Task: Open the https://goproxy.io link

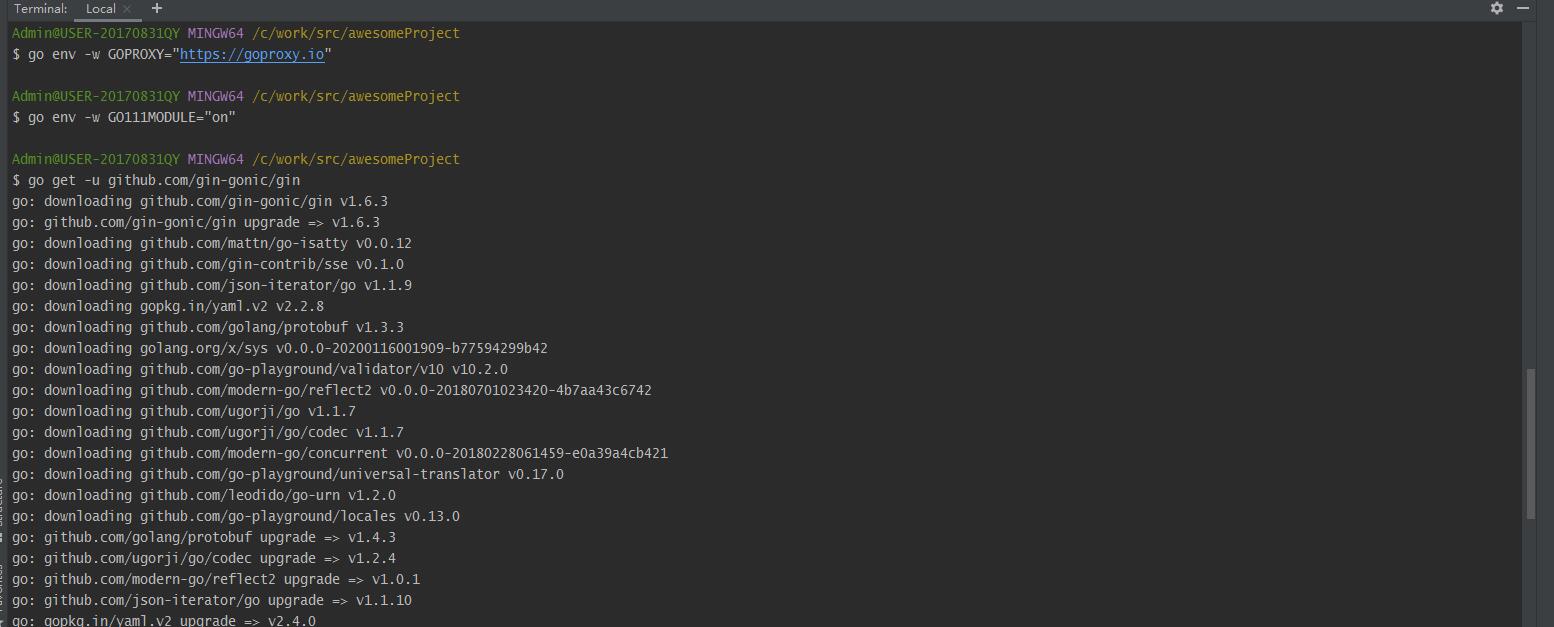Action: click(x=252, y=54)
